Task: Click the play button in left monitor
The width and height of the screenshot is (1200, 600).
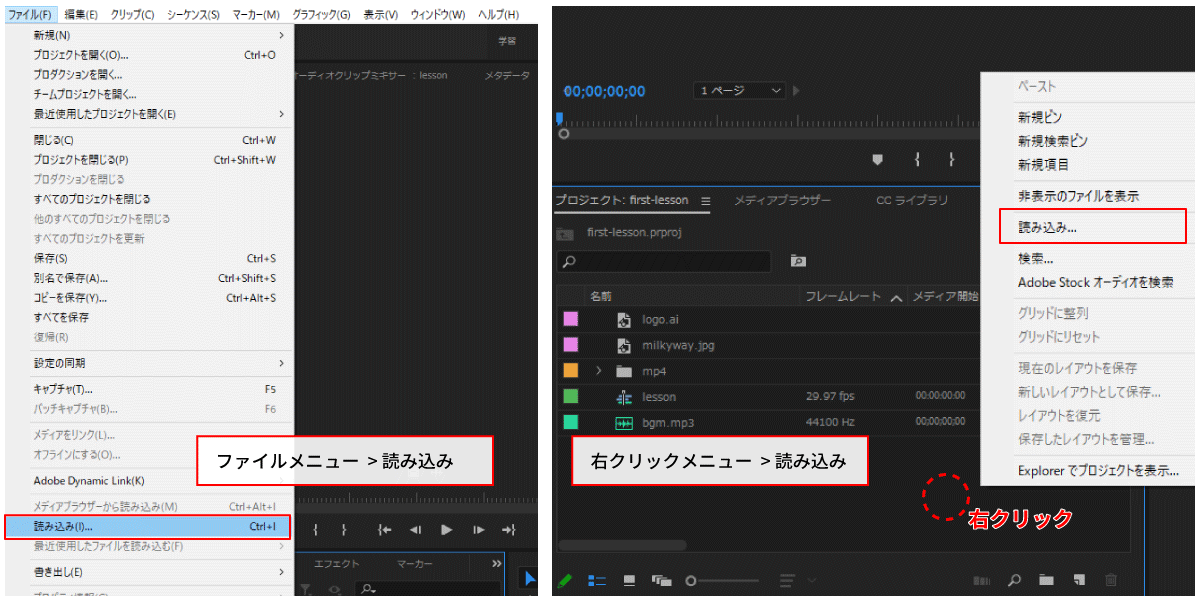Action: point(447,530)
